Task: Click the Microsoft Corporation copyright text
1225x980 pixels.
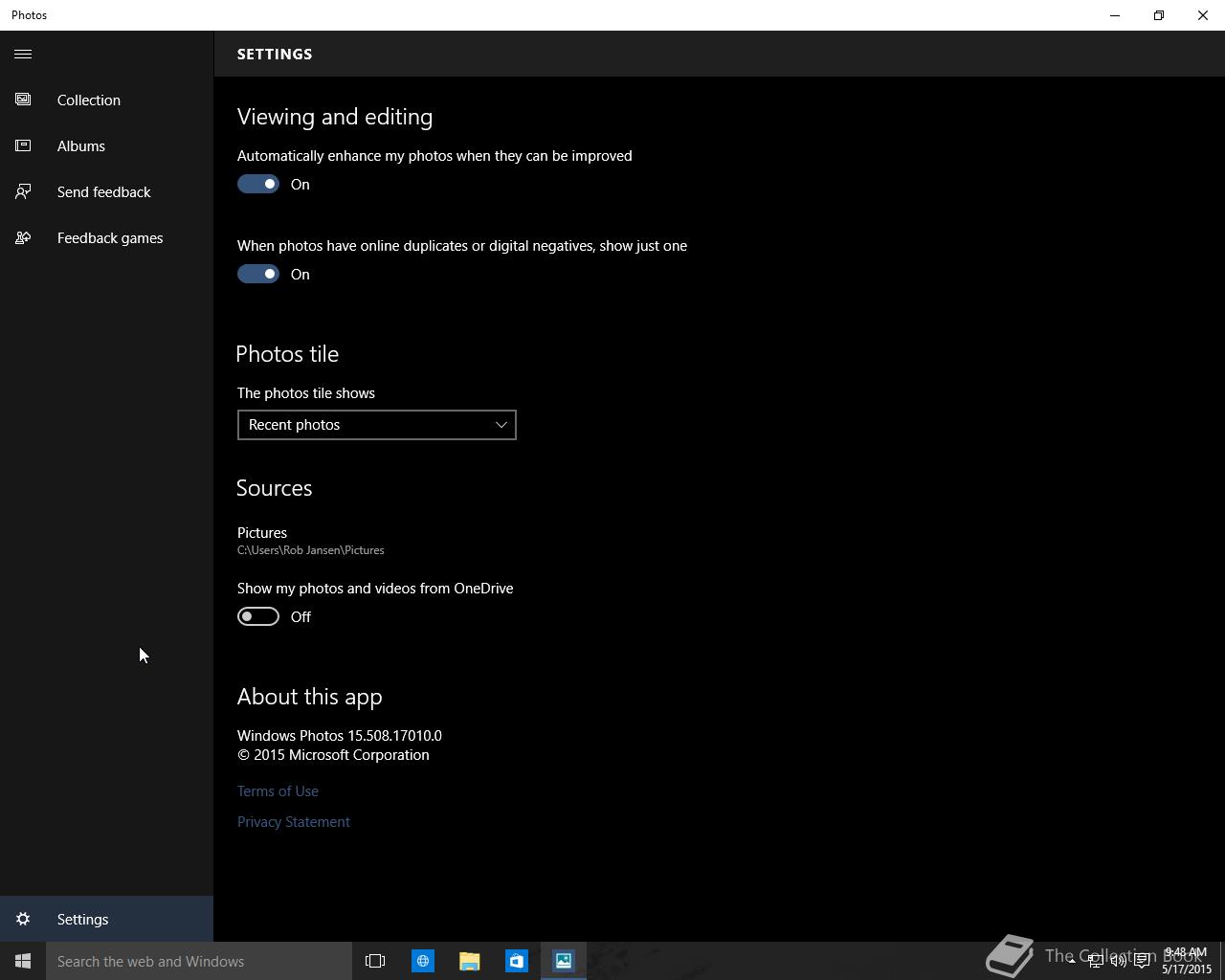Action: coord(333,754)
